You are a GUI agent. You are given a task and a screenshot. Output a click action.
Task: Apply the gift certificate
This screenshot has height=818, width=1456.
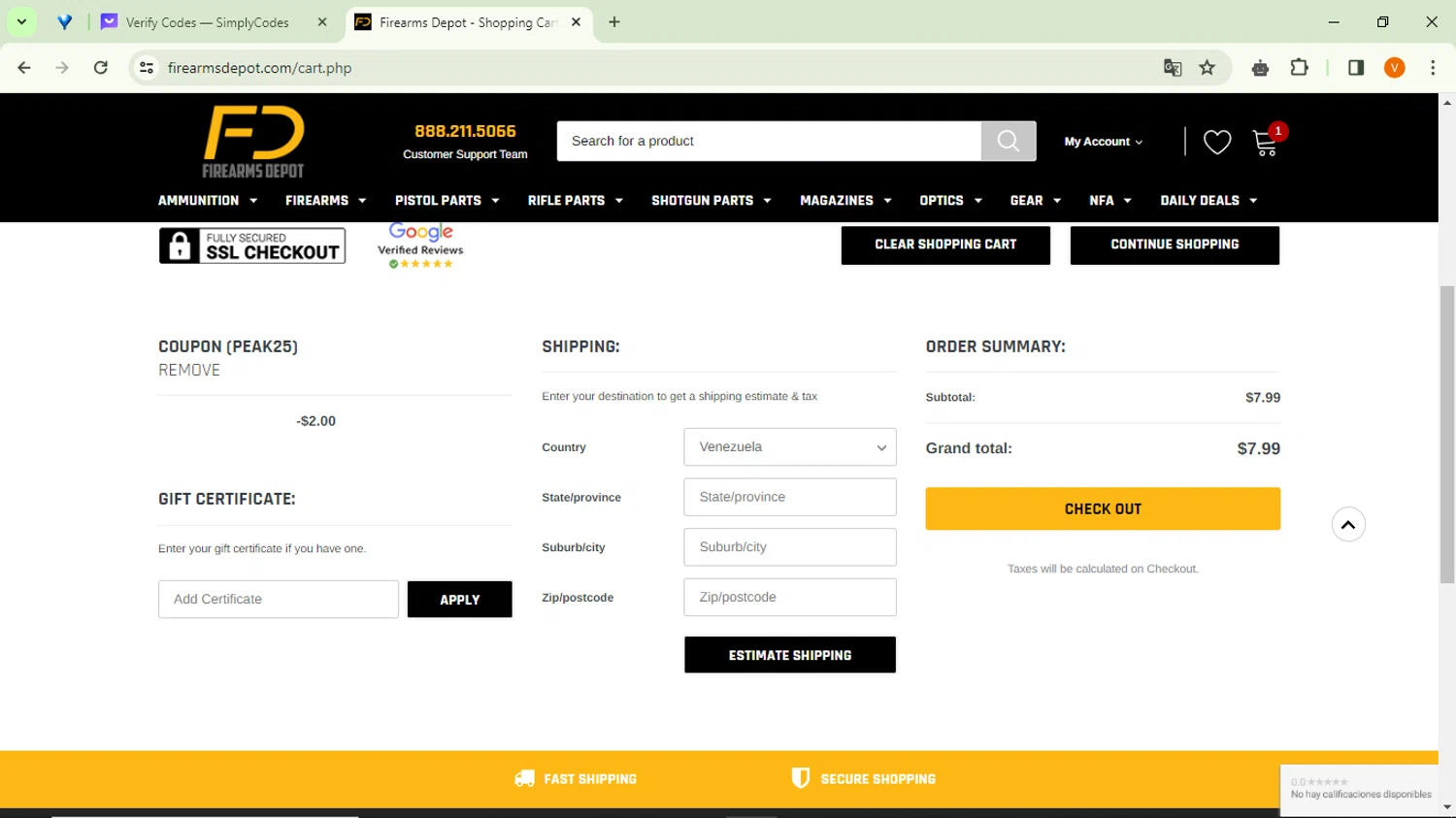tap(460, 600)
